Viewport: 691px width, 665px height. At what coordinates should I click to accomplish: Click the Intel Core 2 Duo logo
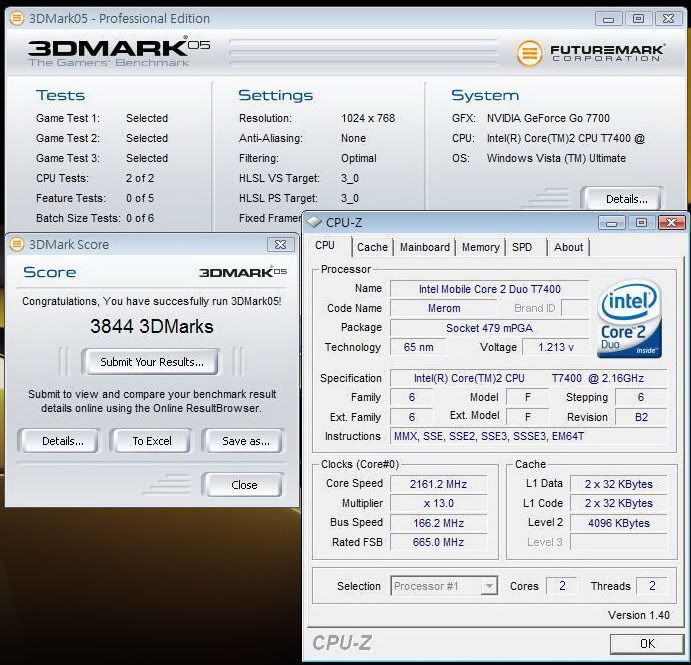coord(629,318)
